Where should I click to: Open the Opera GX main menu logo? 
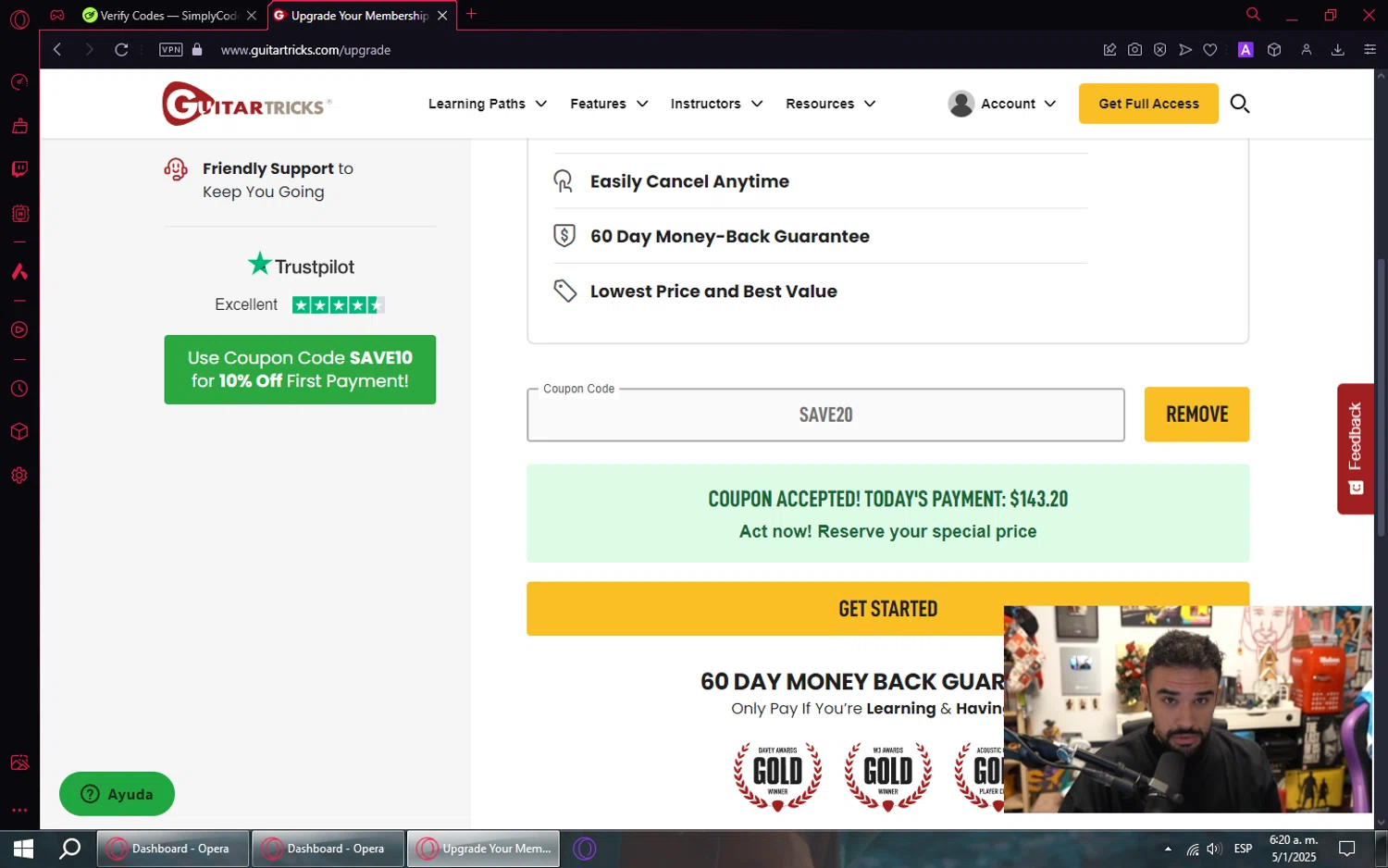(x=19, y=19)
